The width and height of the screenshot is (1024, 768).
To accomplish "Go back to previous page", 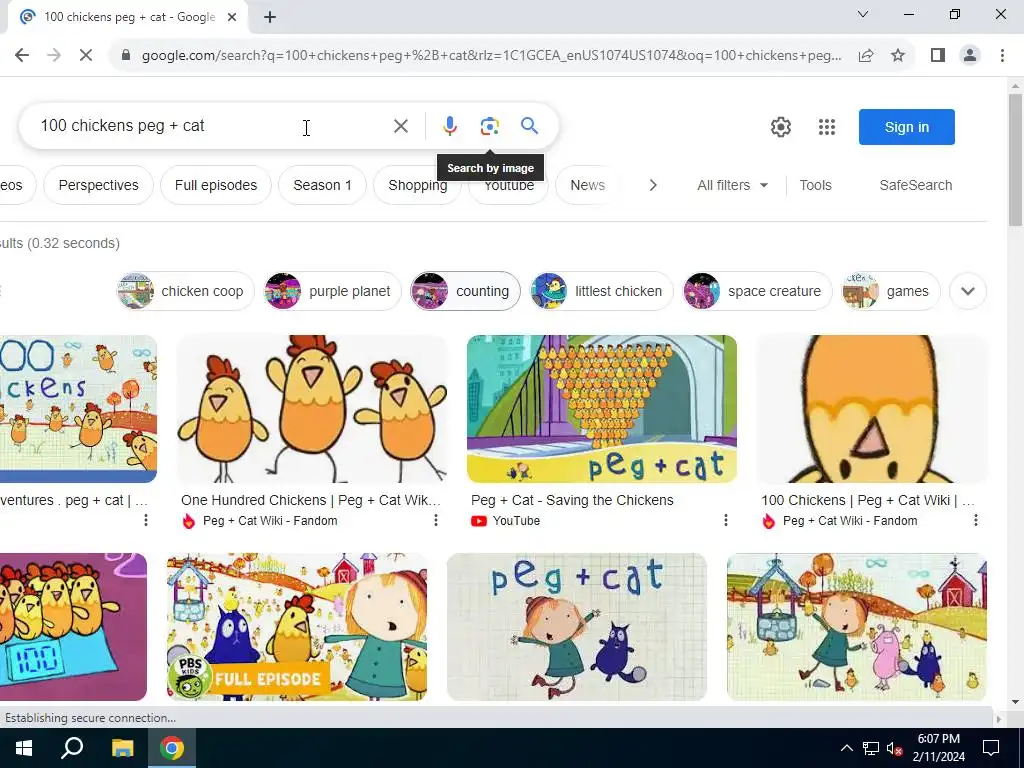I will [22, 55].
